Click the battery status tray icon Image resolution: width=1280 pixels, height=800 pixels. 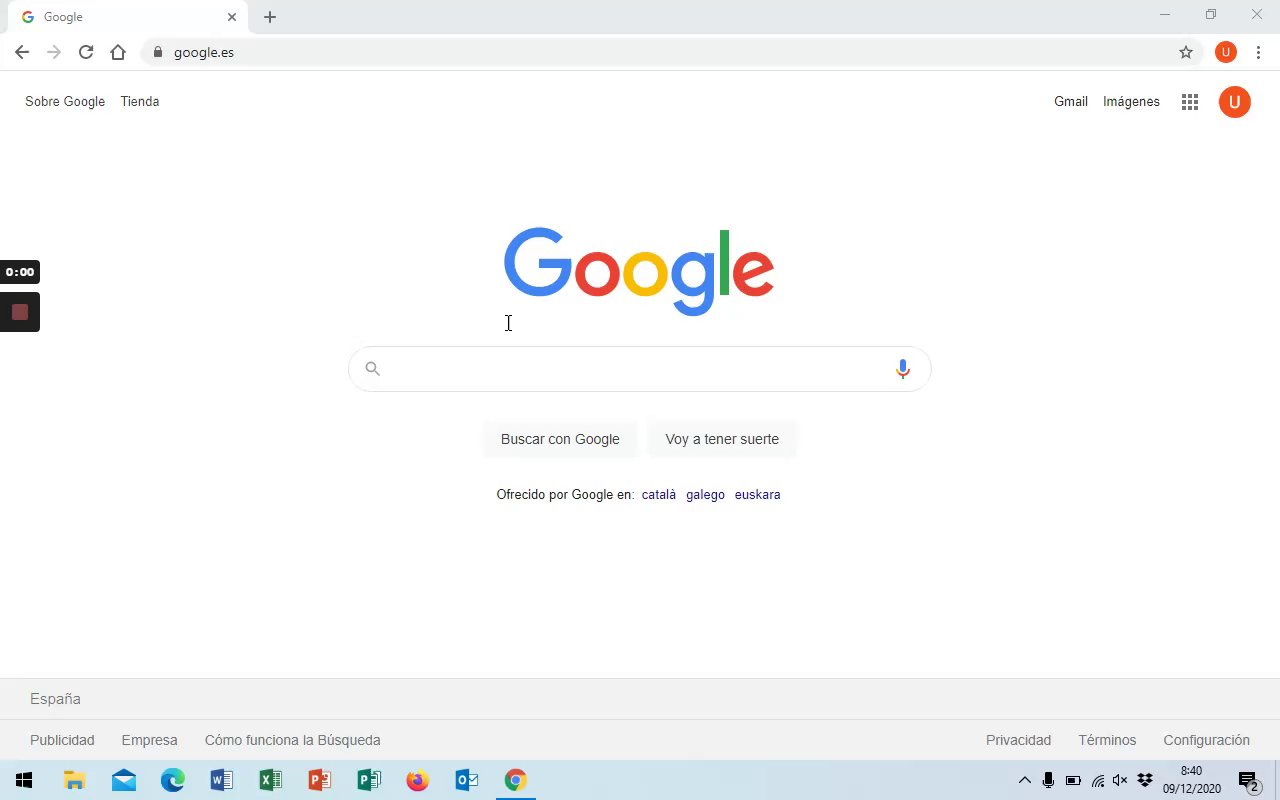(1073, 780)
